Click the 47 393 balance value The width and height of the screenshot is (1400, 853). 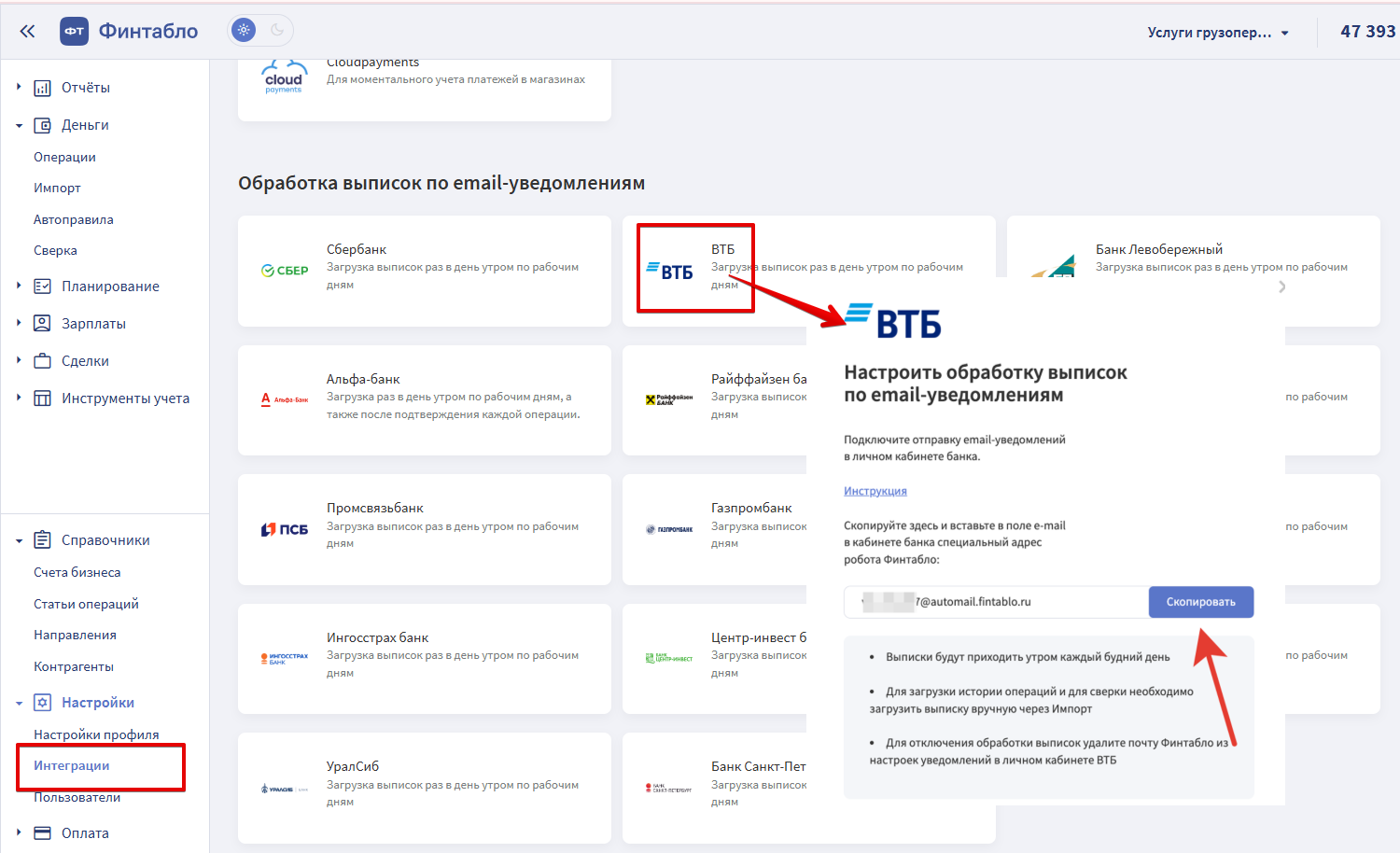[1368, 31]
